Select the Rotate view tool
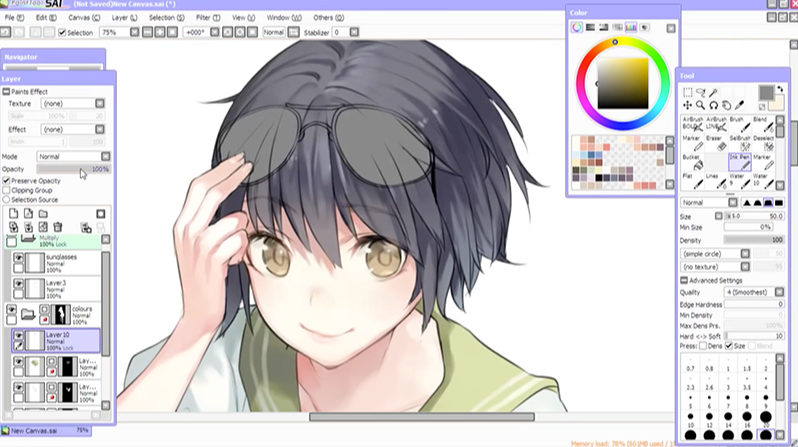Screen dimensions: 798x447 coord(714,105)
